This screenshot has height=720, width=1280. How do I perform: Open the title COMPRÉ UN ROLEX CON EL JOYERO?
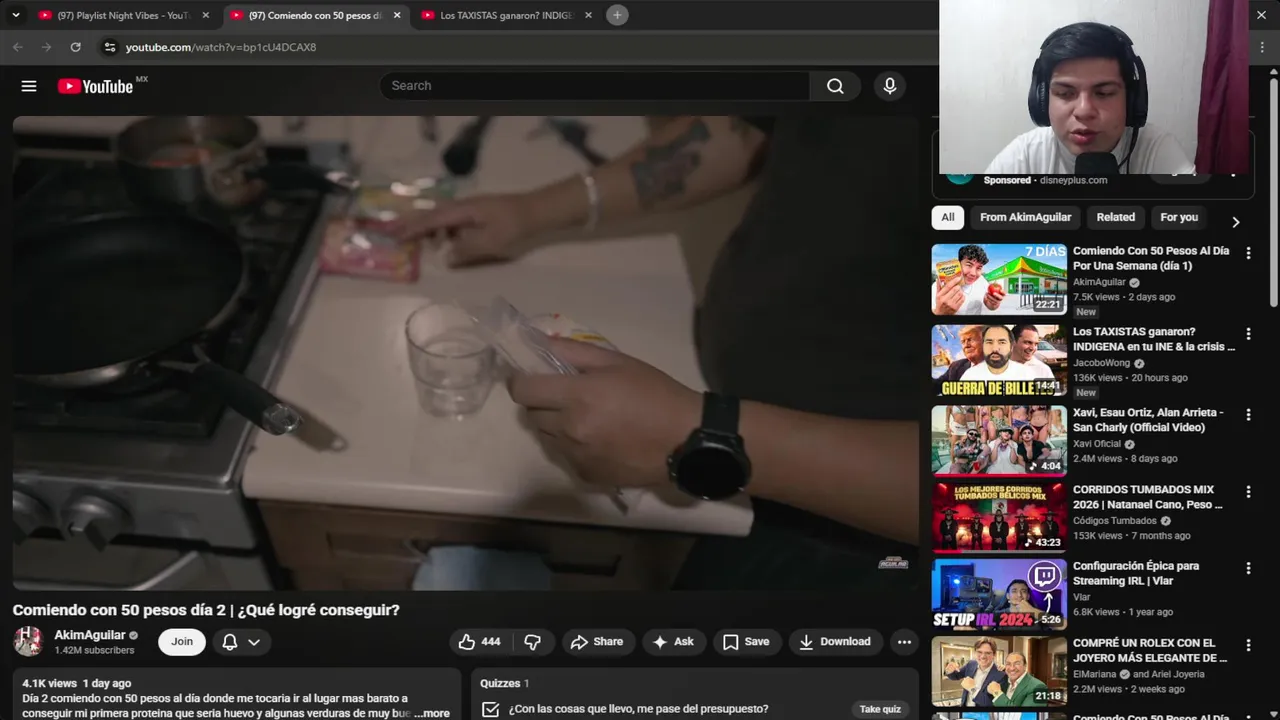click(x=1150, y=651)
